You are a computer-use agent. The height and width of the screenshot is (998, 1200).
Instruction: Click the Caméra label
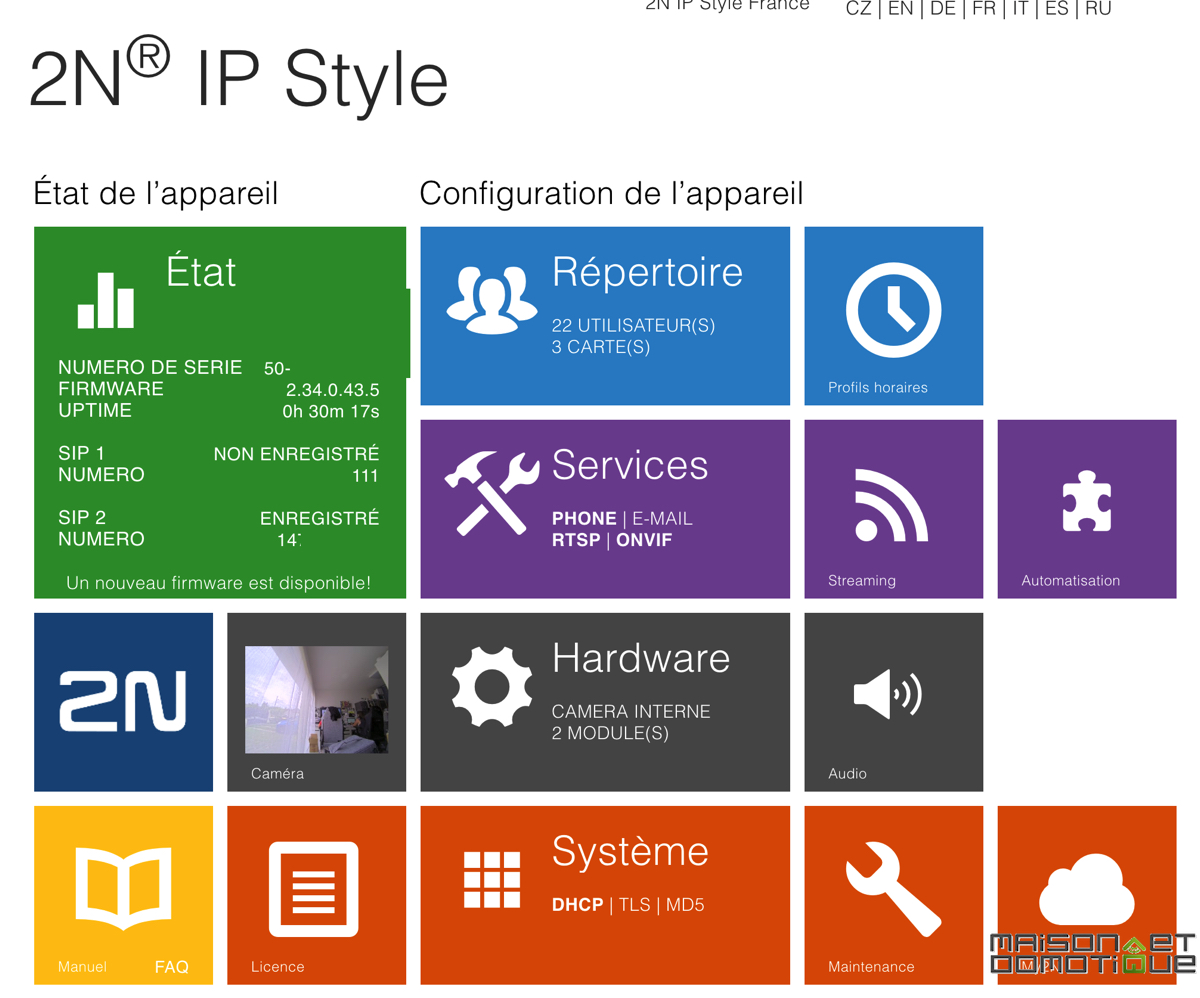(x=277, y=774)
